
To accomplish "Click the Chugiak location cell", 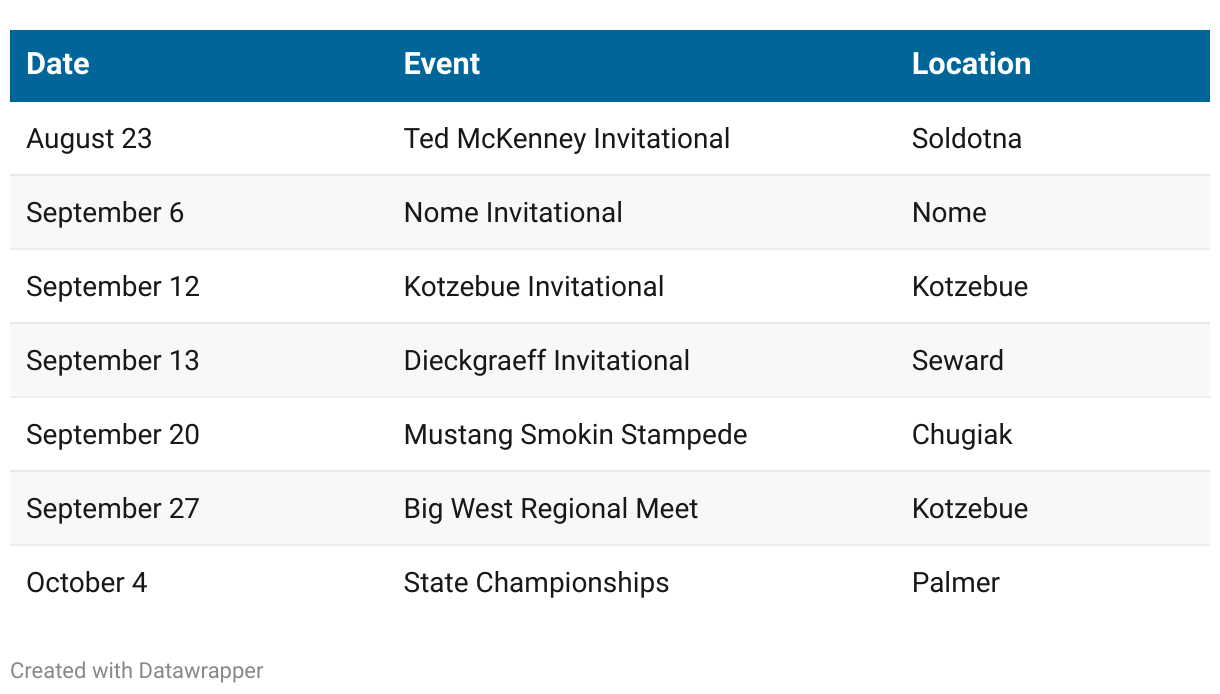I will point(962,434).
